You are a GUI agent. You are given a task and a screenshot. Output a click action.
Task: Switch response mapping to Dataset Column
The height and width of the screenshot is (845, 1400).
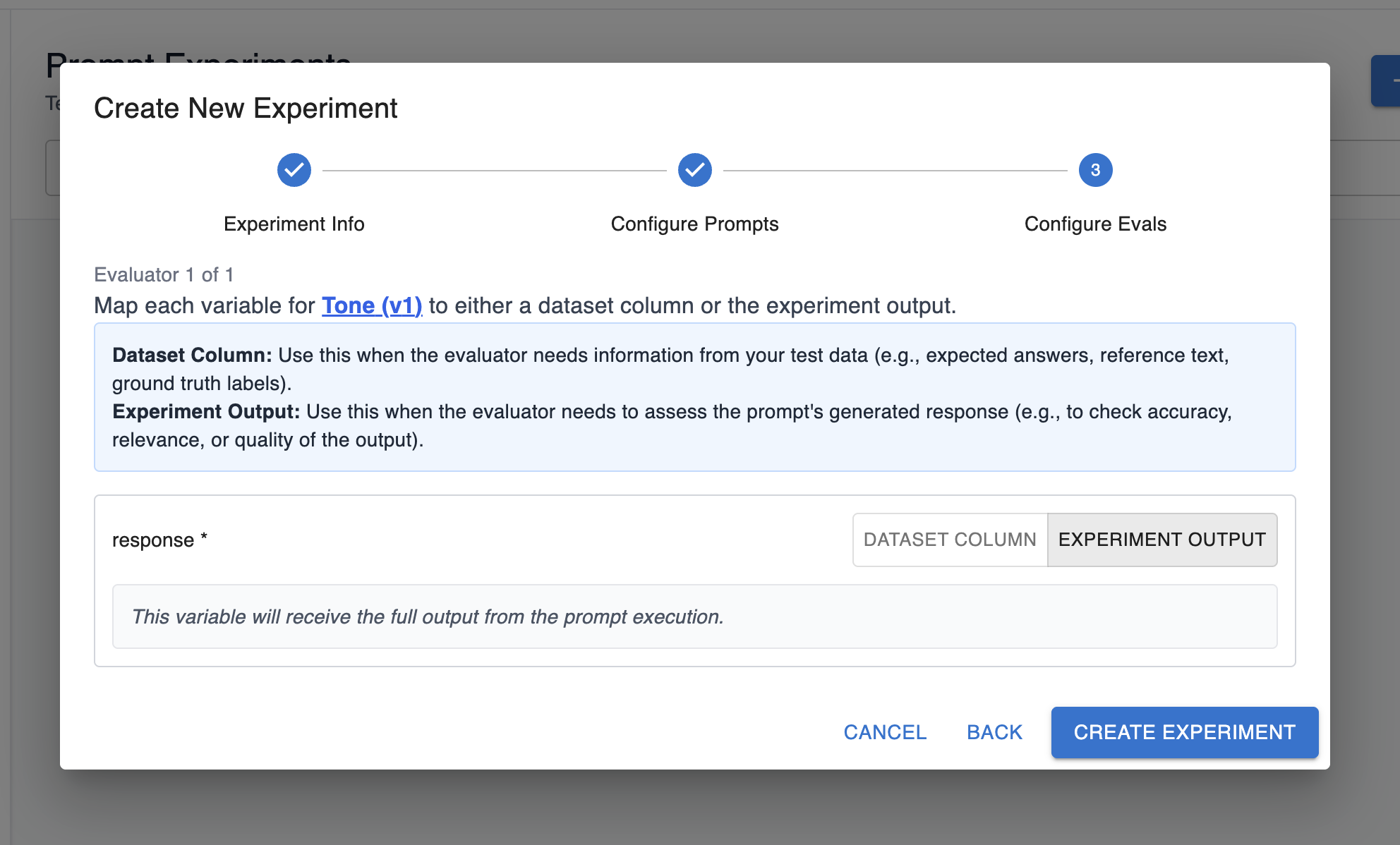click(950, 540)
